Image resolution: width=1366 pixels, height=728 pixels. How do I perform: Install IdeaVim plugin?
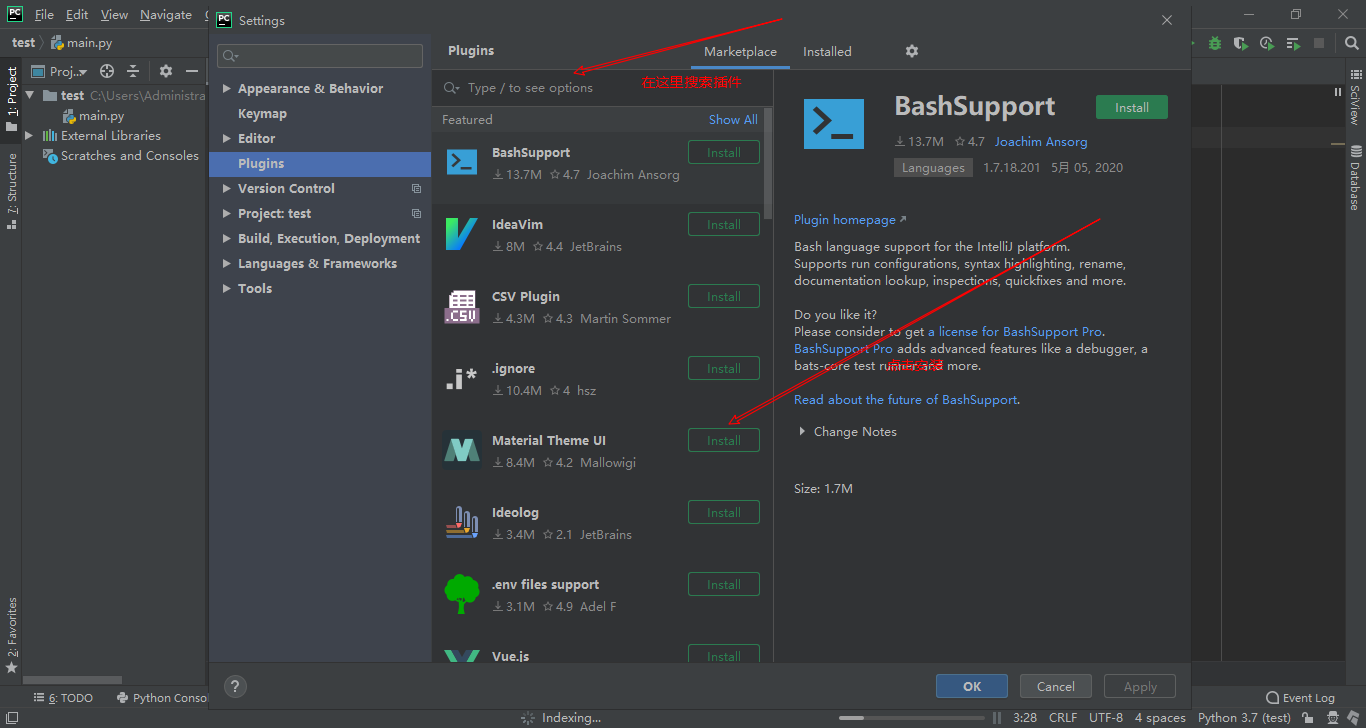click(724, 225)
